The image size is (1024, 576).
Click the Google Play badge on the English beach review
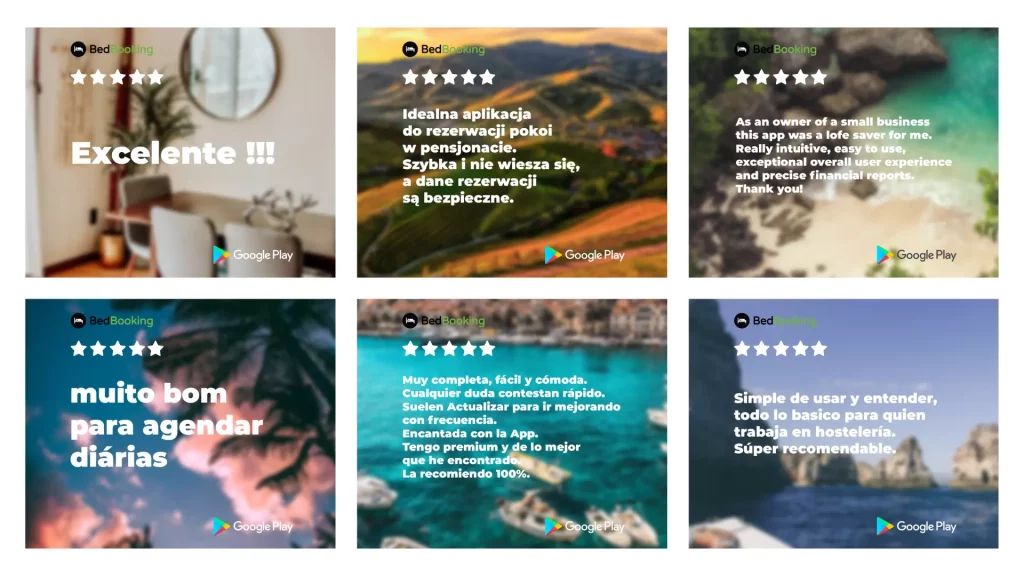pyautogui.click(x=916, y=255)
